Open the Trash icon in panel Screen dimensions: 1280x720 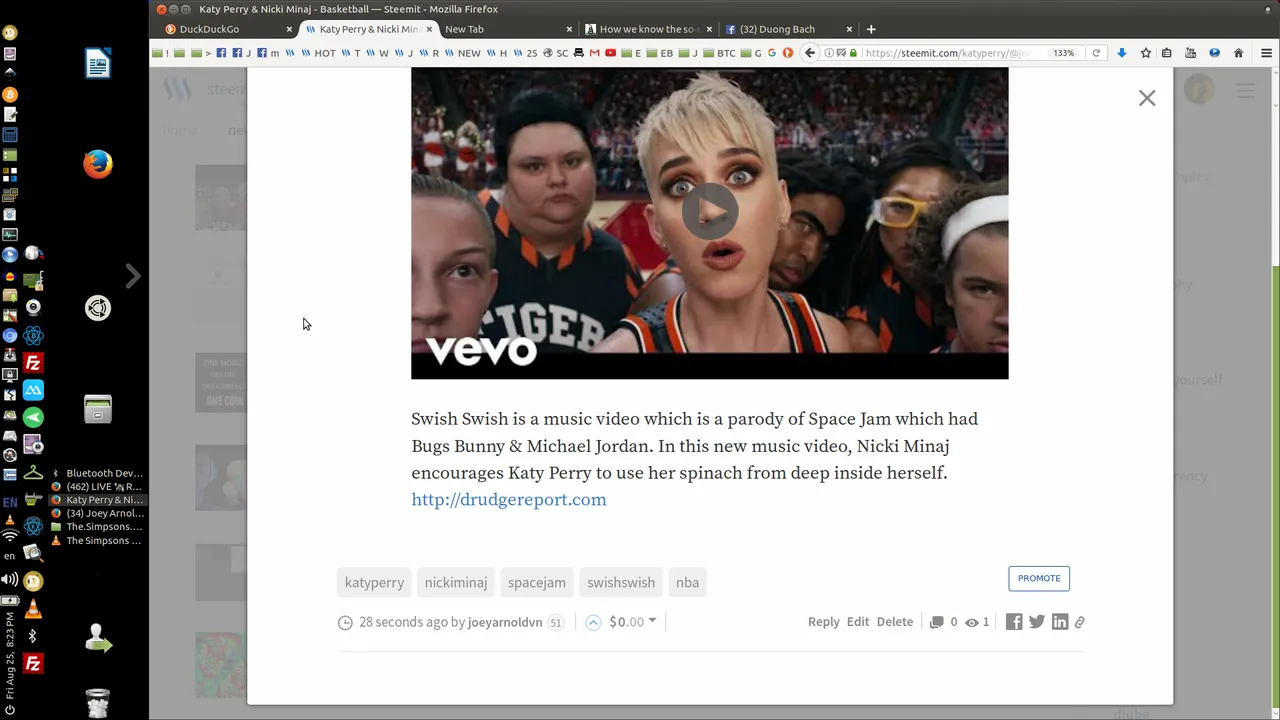point(98,703)
